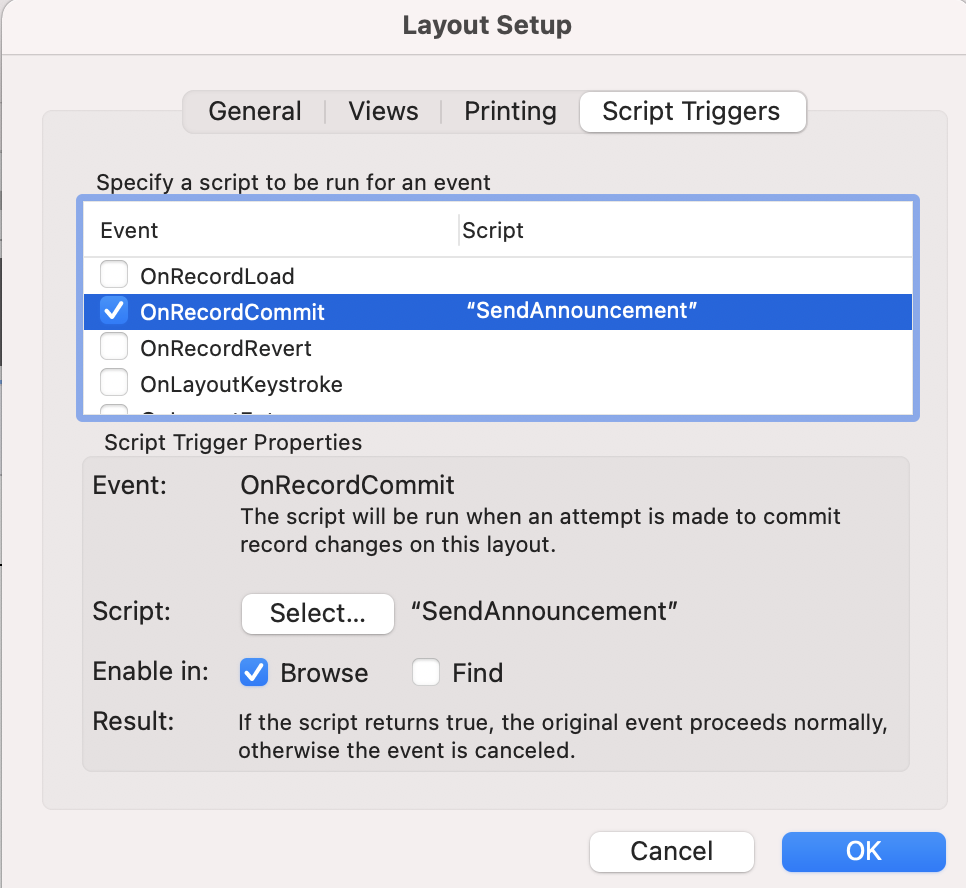Go to the Printing tab

[x=510, y=112]
